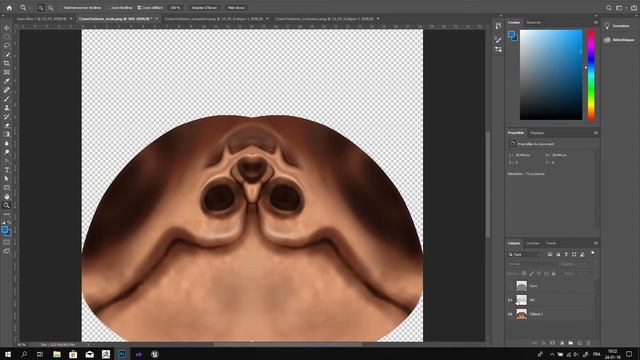Viewport: 640px width, 360px height.
Task: Pick a shade in the color field
Action: coord(551,75)
